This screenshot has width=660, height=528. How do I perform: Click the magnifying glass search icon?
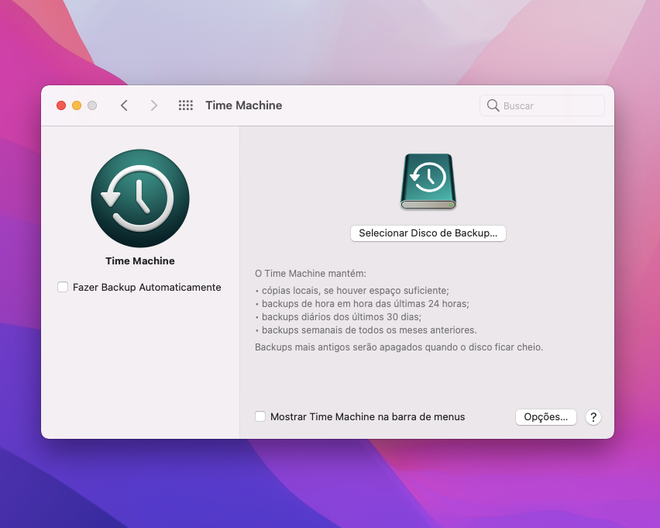pos(492,105)
